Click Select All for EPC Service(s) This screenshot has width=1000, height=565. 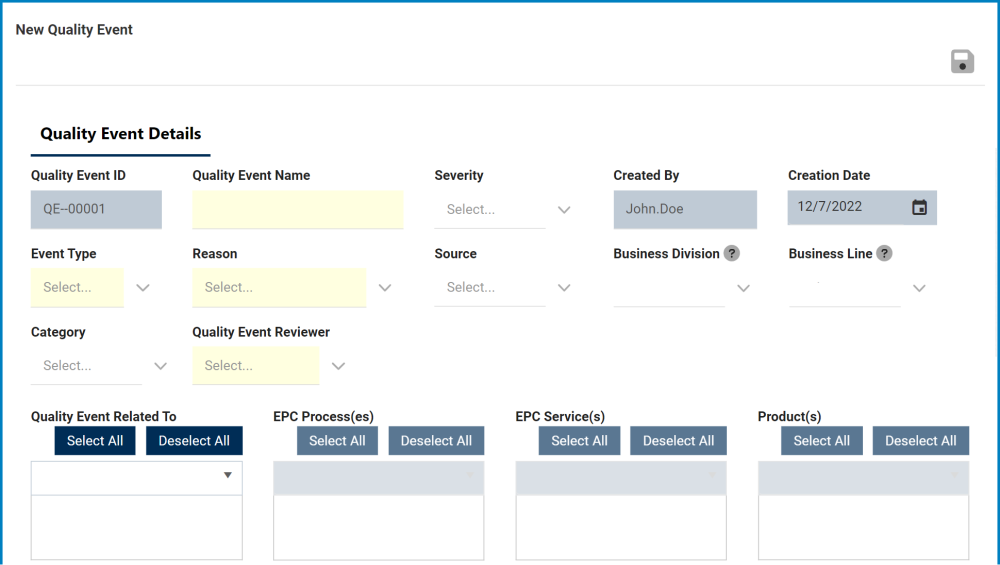[579, 441]
